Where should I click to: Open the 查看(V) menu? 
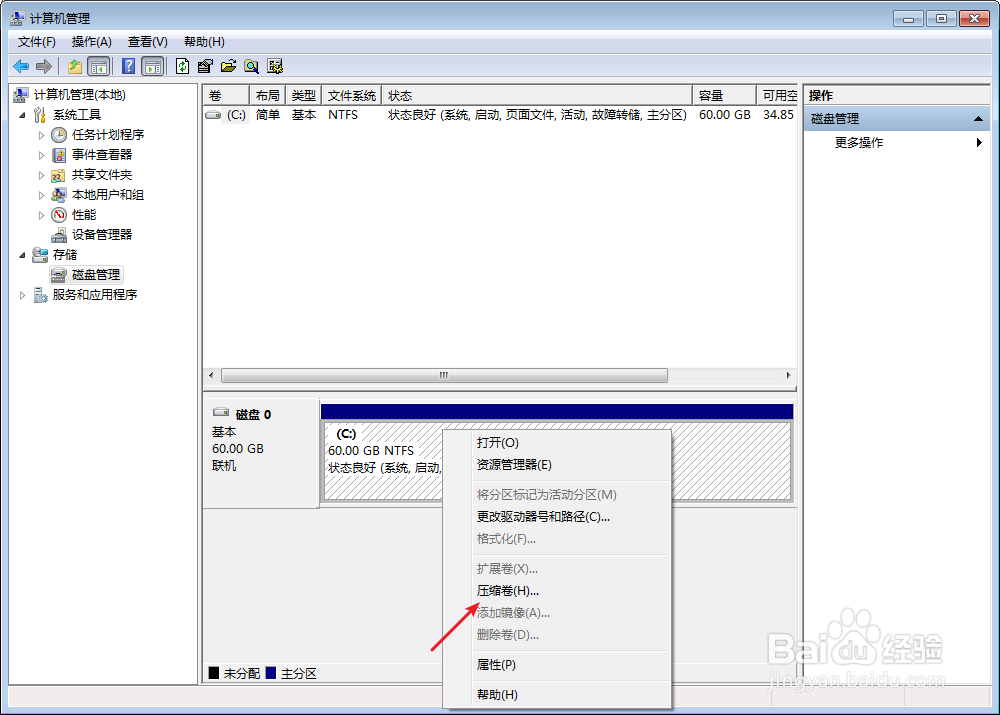(147, 42)
